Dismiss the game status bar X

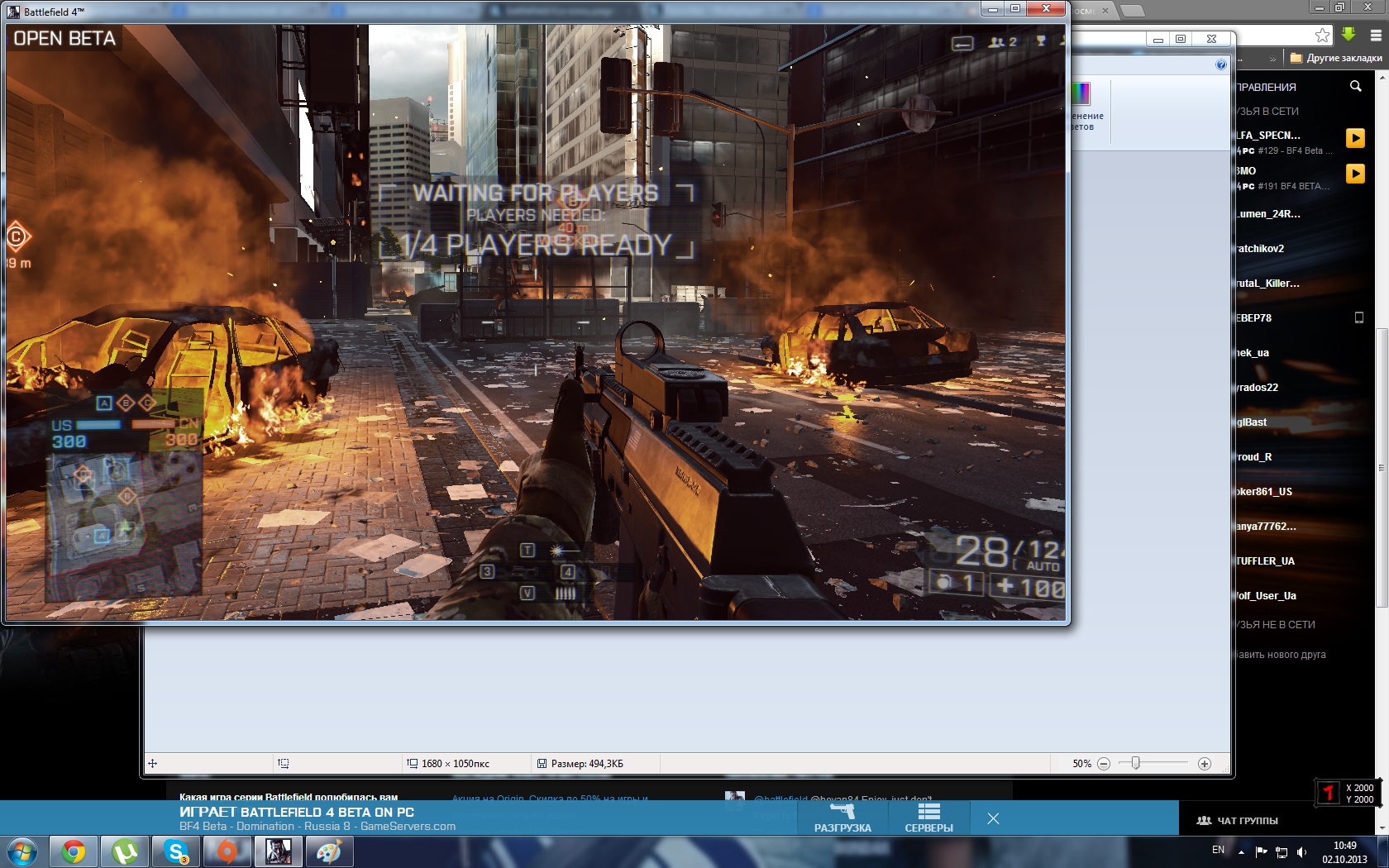coord(993,818)
